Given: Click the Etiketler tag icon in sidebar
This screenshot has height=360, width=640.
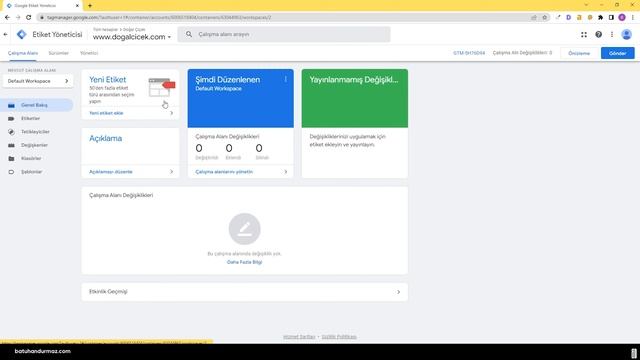Looking at the screenshot, I should pos(11,119).
